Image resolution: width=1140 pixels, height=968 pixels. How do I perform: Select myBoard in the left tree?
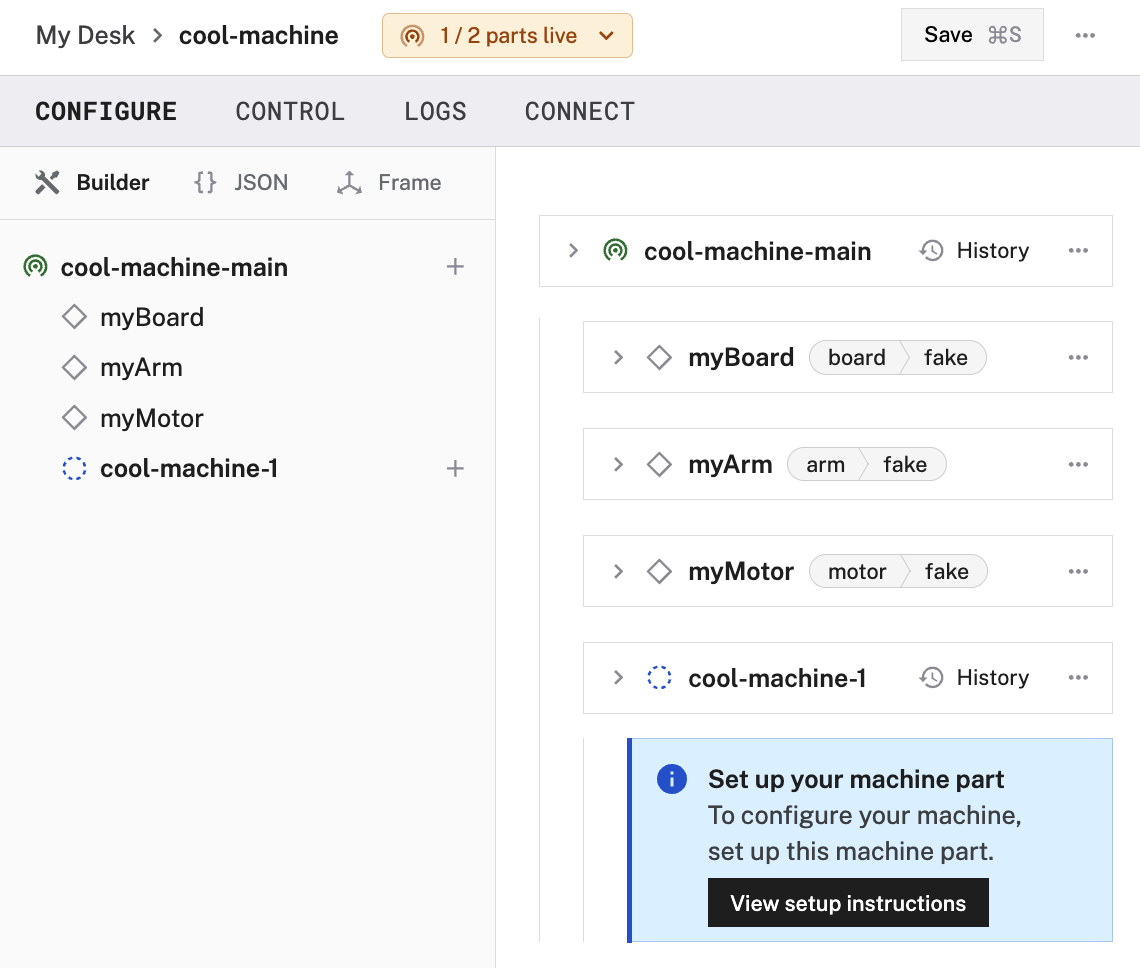[151, 317]
